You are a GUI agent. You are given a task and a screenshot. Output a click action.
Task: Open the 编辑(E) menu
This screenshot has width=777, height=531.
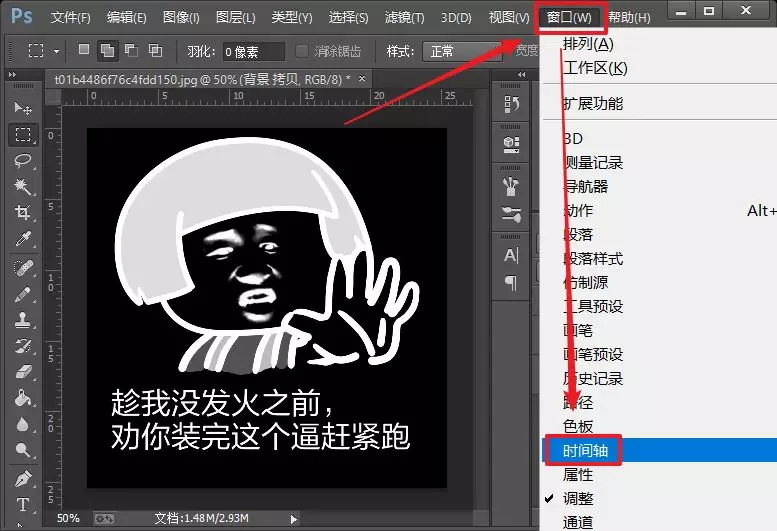pyautogui.click(x=126, y=18)
